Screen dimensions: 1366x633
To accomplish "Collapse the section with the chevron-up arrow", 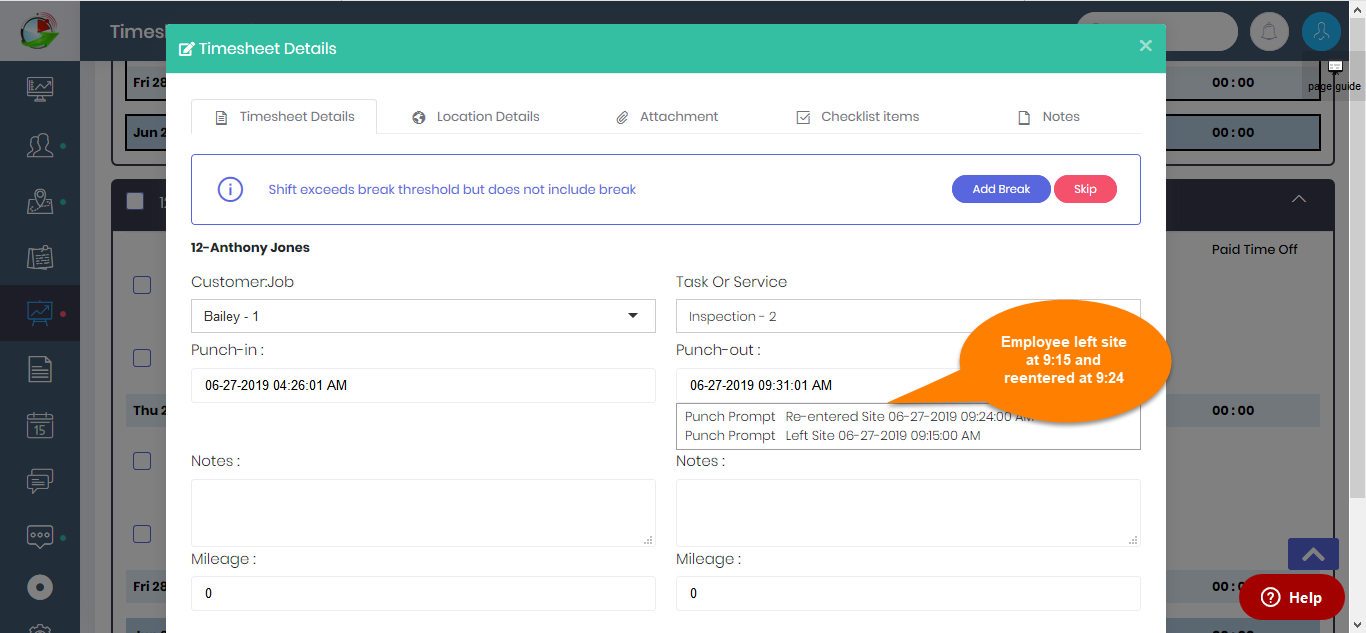I will click(1298, 199).
